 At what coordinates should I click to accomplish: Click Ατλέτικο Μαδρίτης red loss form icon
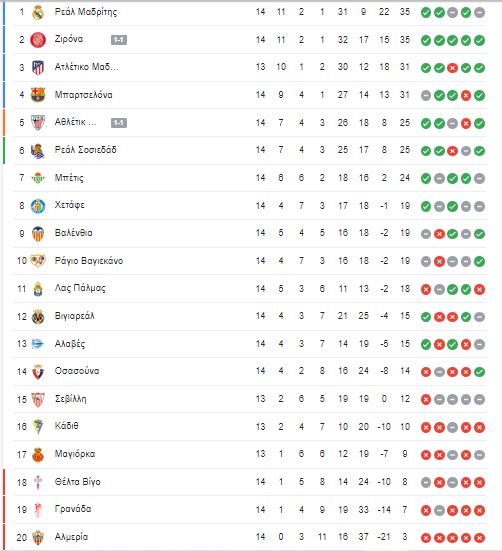(x=452, y=68)
